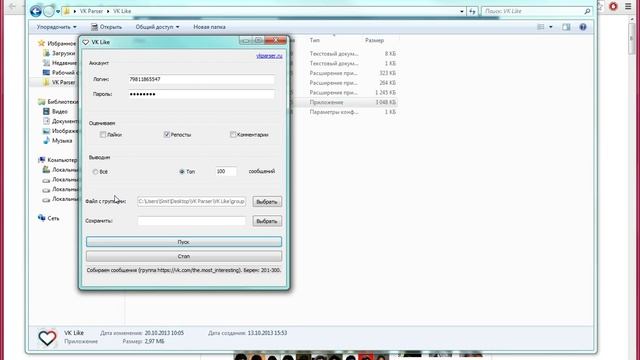Select the Приложение 3 048 КБ file row
Image resolution: width=640 pixels, height=360 pixels.
(x=345, y=102)
